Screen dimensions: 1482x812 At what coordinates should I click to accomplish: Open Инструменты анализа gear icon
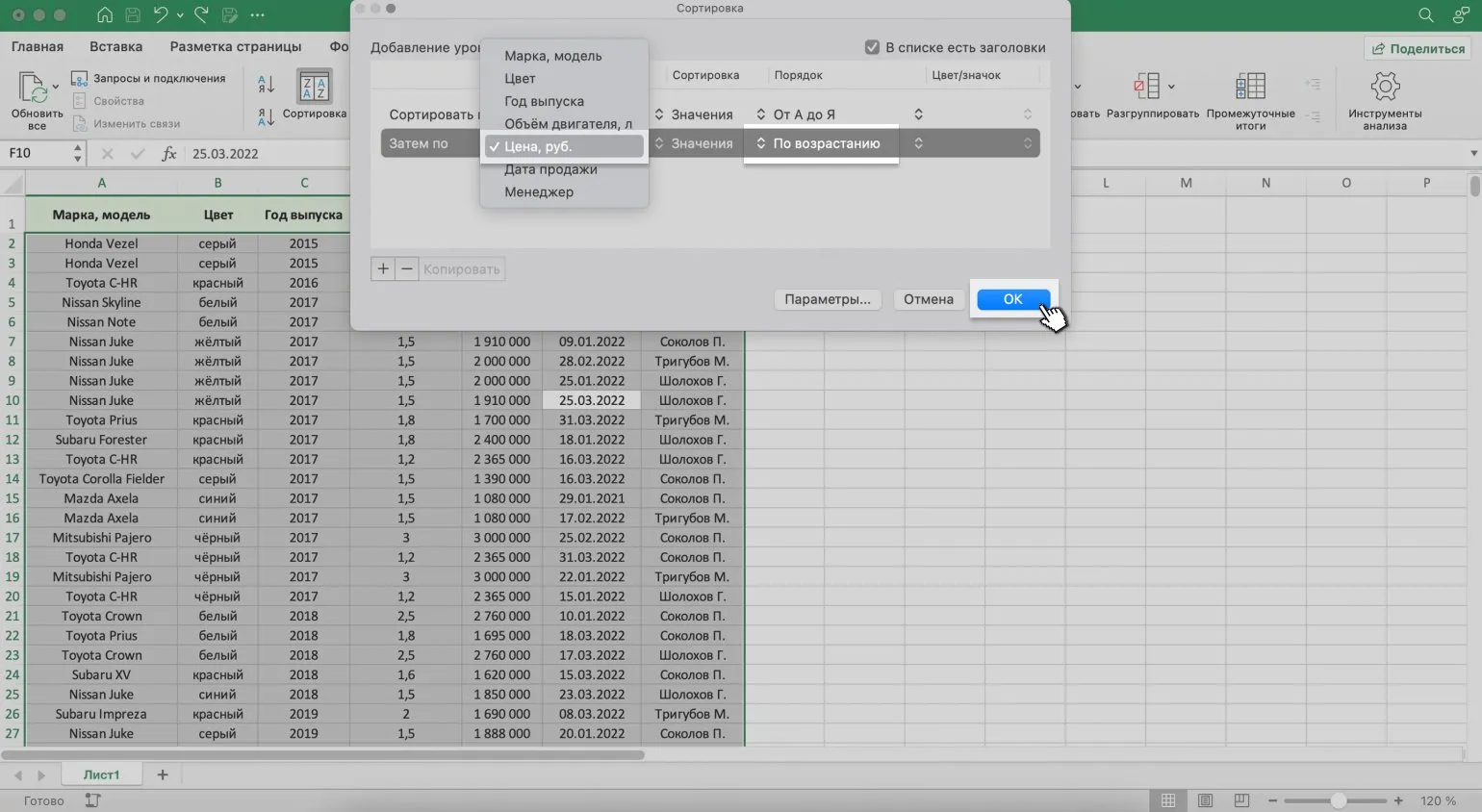coord(1384,88)
